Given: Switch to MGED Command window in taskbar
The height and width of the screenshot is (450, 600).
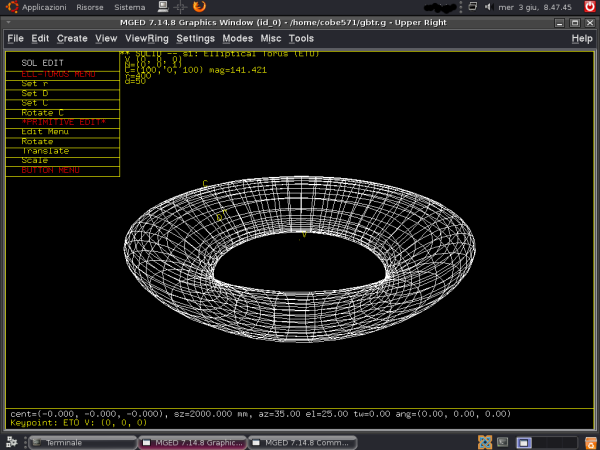Looking at the screenshot, I should pos(300,442).
